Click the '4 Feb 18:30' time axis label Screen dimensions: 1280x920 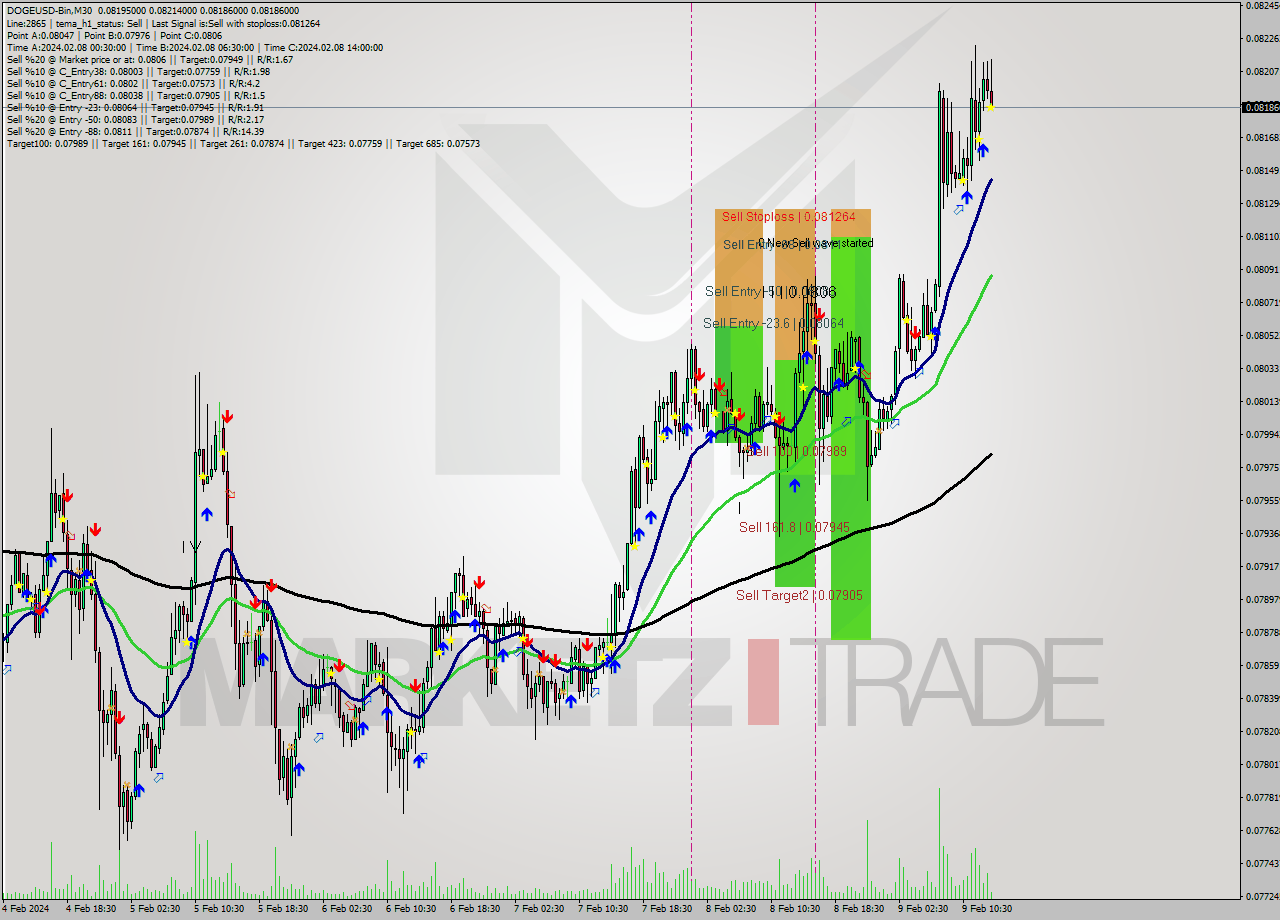90,909
